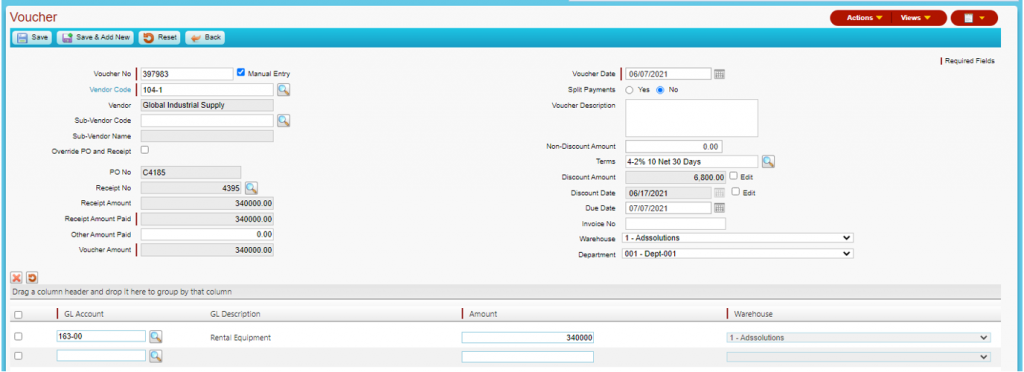
Task: Sort by GL Description column header
Action: point(235,314)
